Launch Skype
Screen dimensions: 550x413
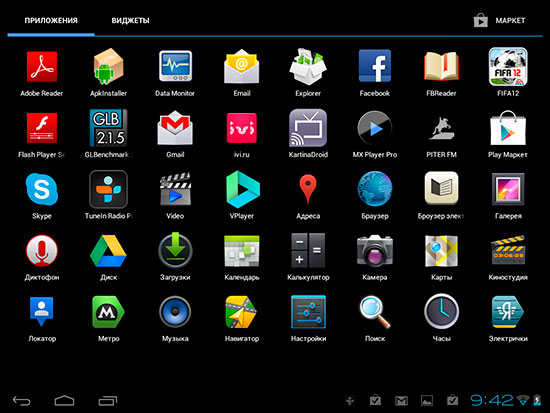coord(42,189)
